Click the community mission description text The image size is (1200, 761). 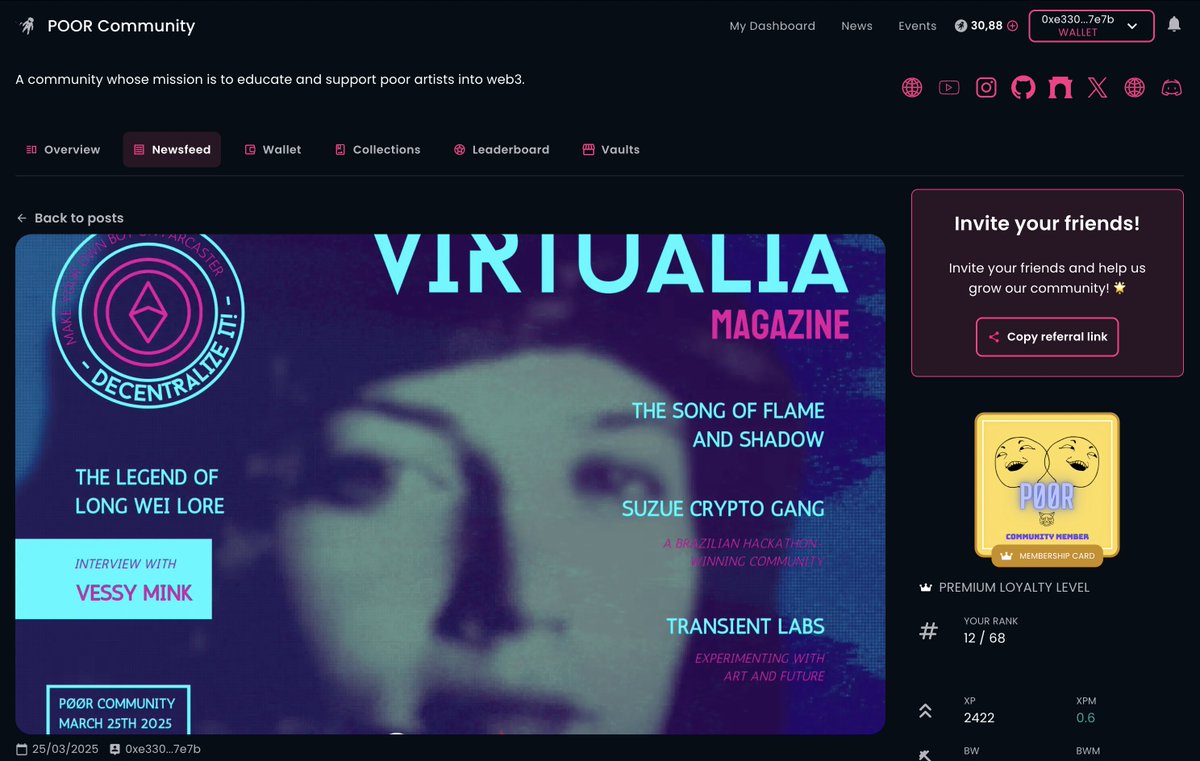[270, 79]
